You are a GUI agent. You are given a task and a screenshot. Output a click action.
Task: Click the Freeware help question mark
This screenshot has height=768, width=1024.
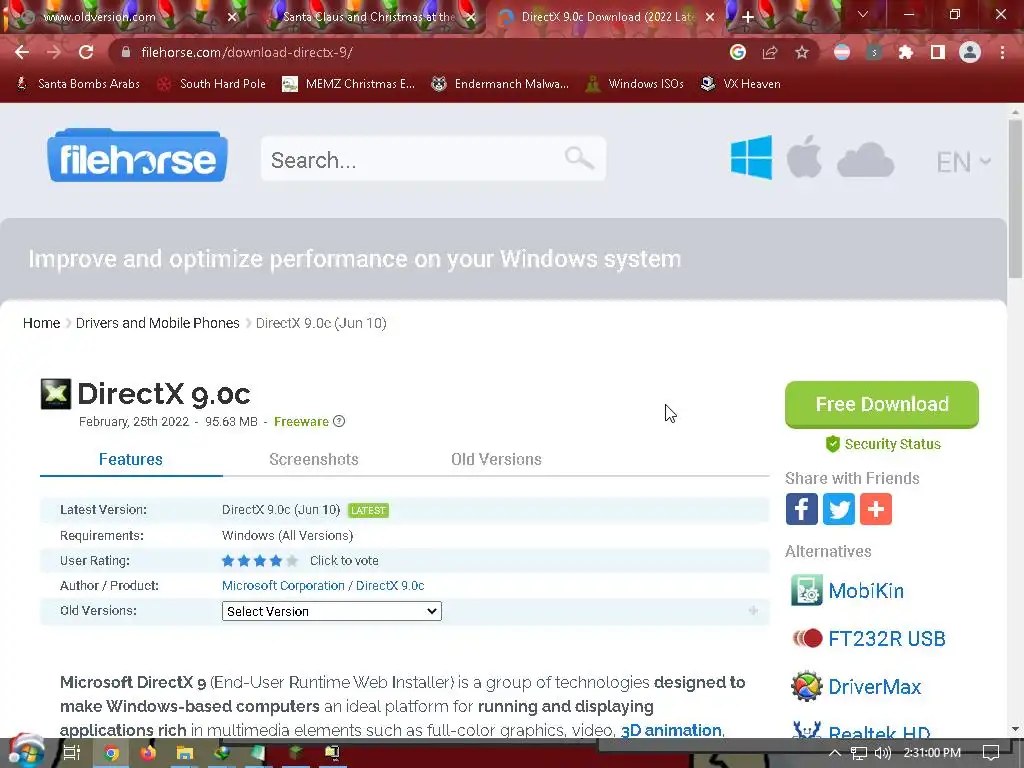point(339,421)
